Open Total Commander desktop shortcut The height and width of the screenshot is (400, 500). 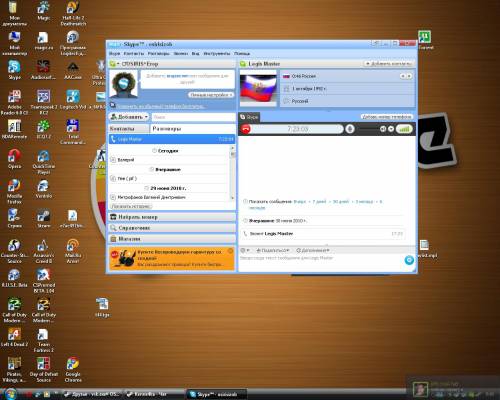coord(73,132)
